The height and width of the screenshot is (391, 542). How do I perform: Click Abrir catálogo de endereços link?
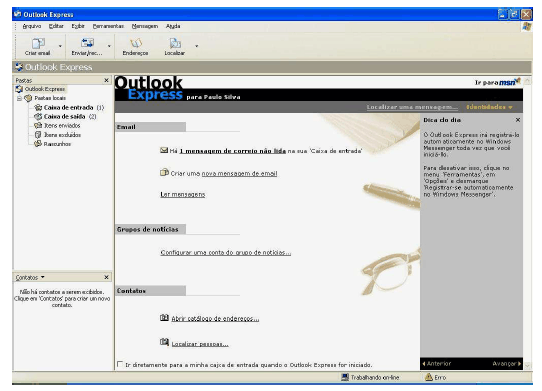point(215,318)
